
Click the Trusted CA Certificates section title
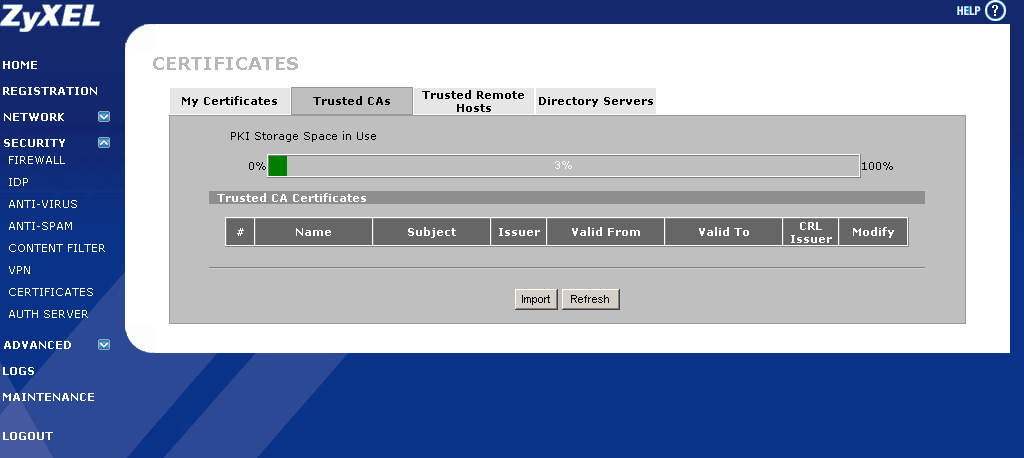click(x=292, y=198)
